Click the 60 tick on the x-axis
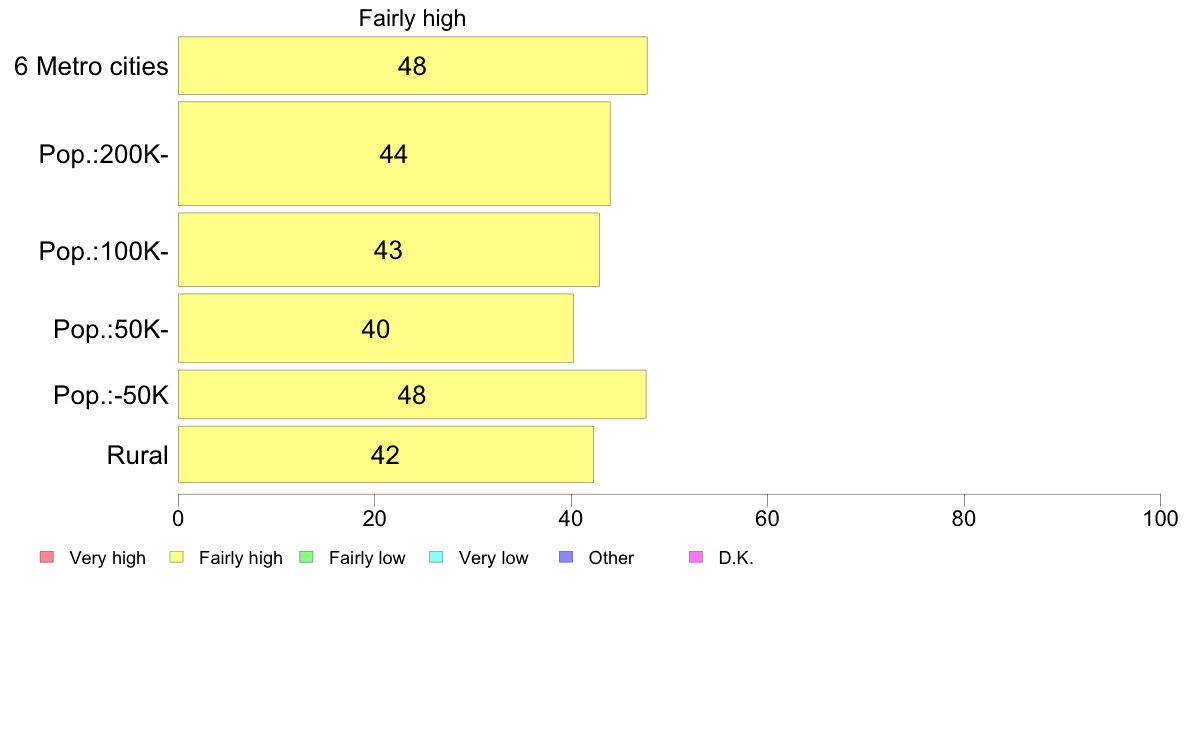 point(768,518)
